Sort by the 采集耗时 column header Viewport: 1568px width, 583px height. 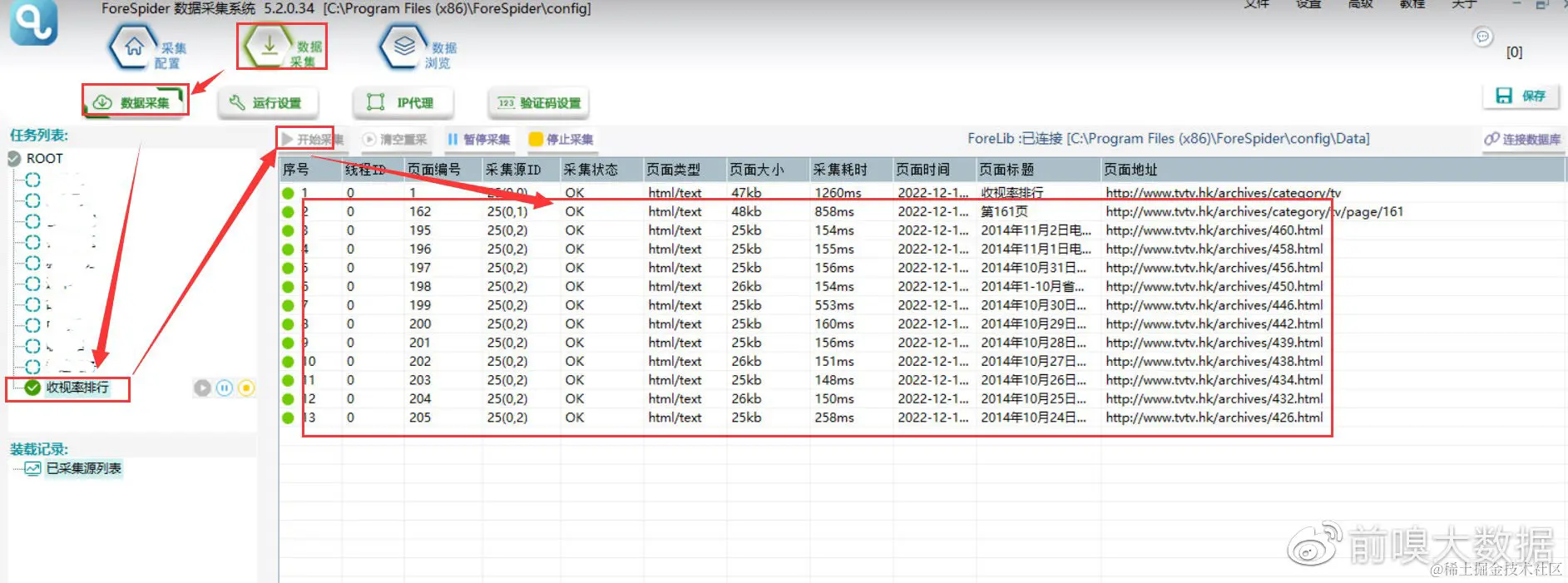(851, 170)
